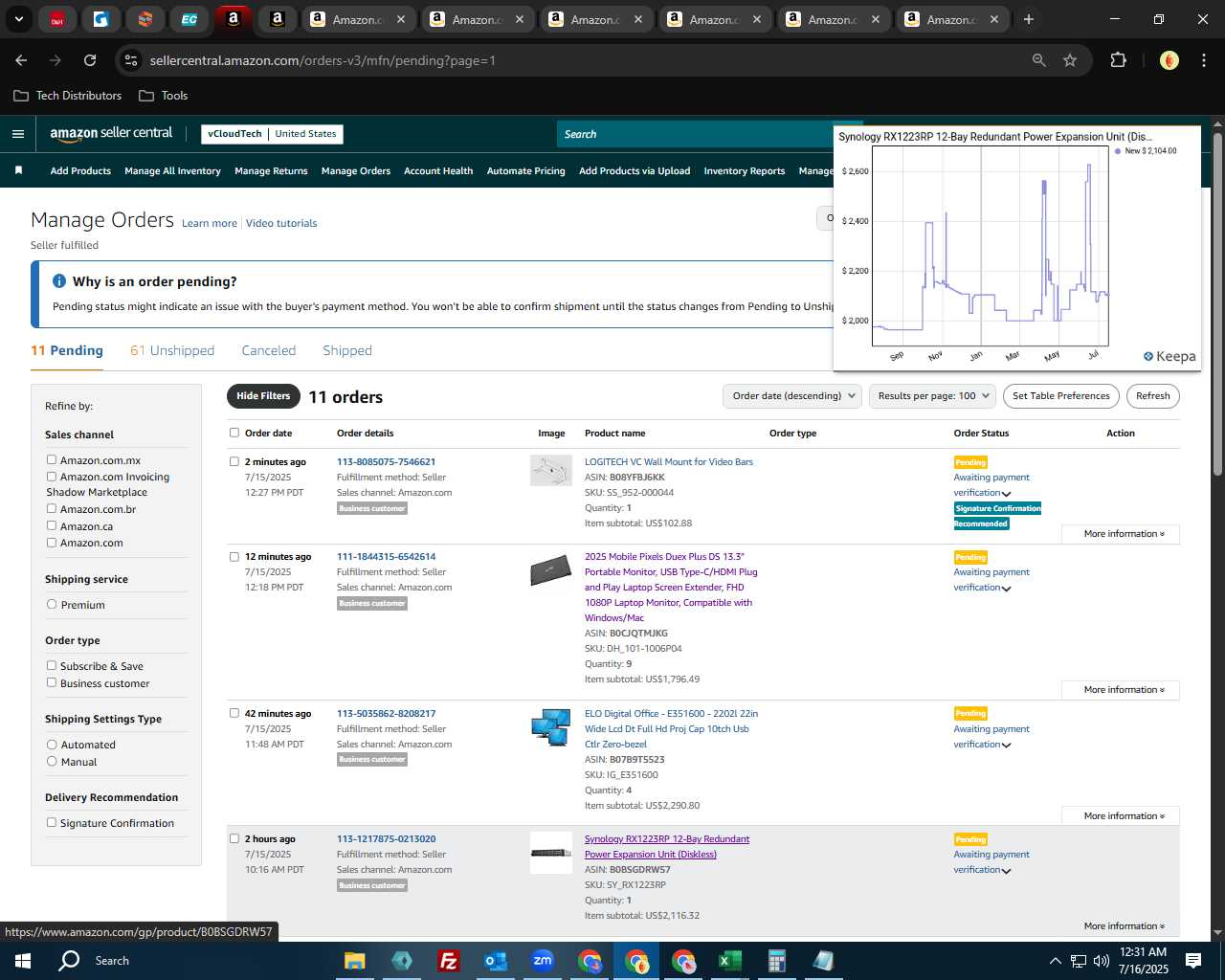The image size is (1225, 980).
Task: Select all orders with header checkbox
Action: click(234, 433)
